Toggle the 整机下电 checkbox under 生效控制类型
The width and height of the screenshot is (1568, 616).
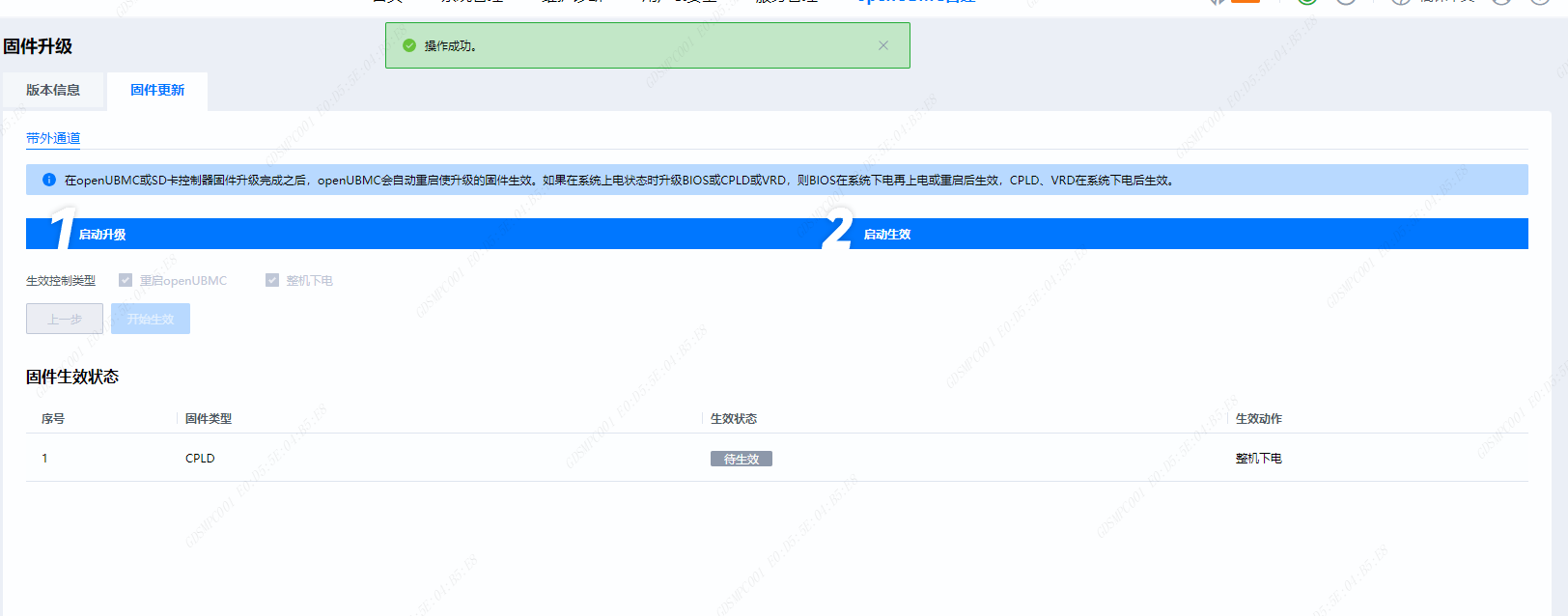pos(272,280)
